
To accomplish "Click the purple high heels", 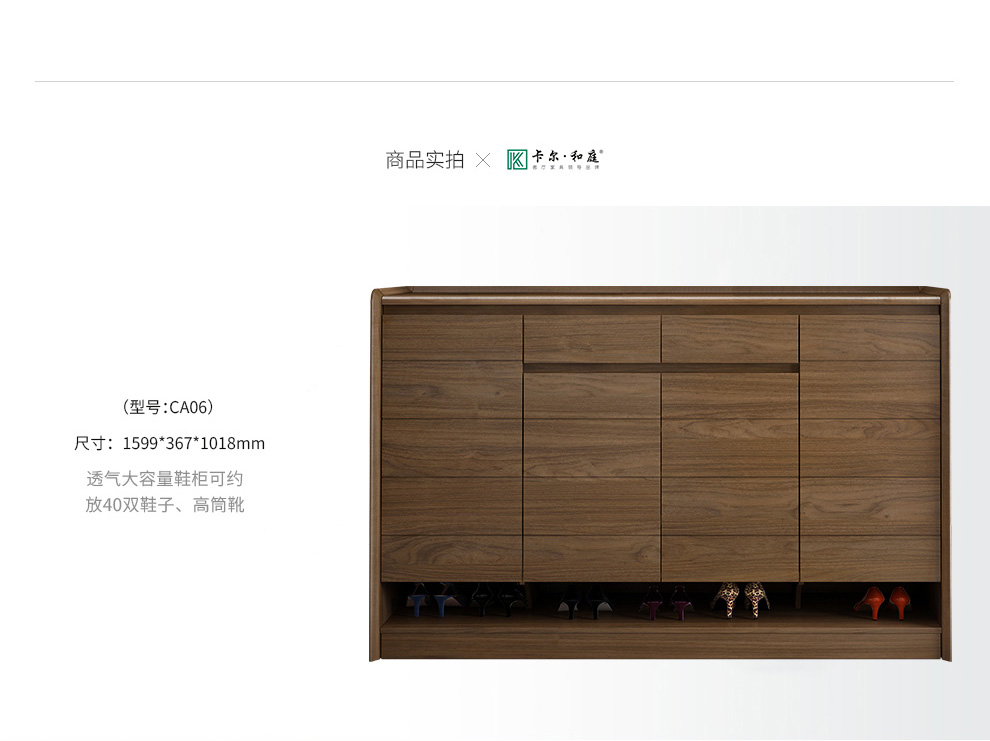I will tap(667, 602).
